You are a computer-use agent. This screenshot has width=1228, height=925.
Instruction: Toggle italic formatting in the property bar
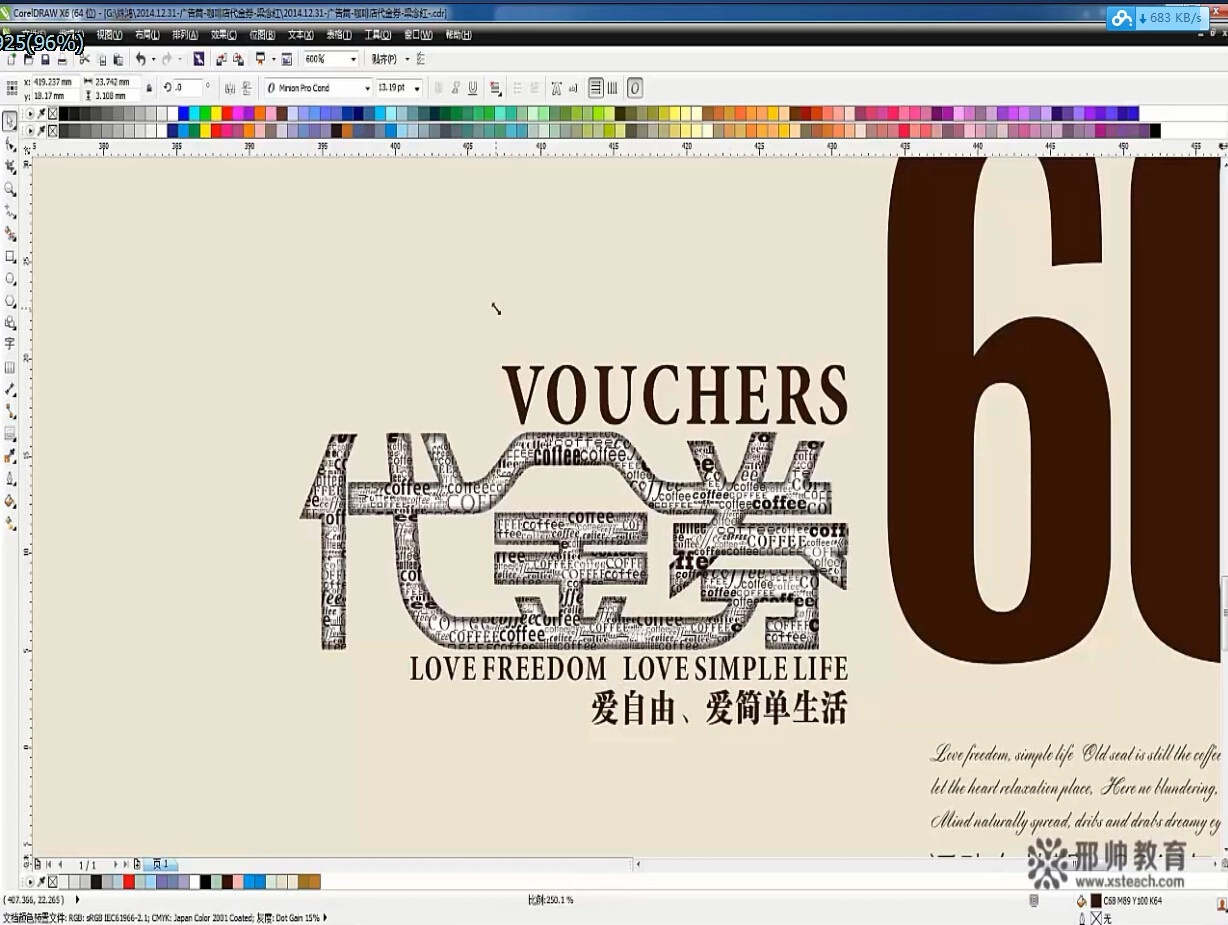pyautogui.click(x=454, y=88)
